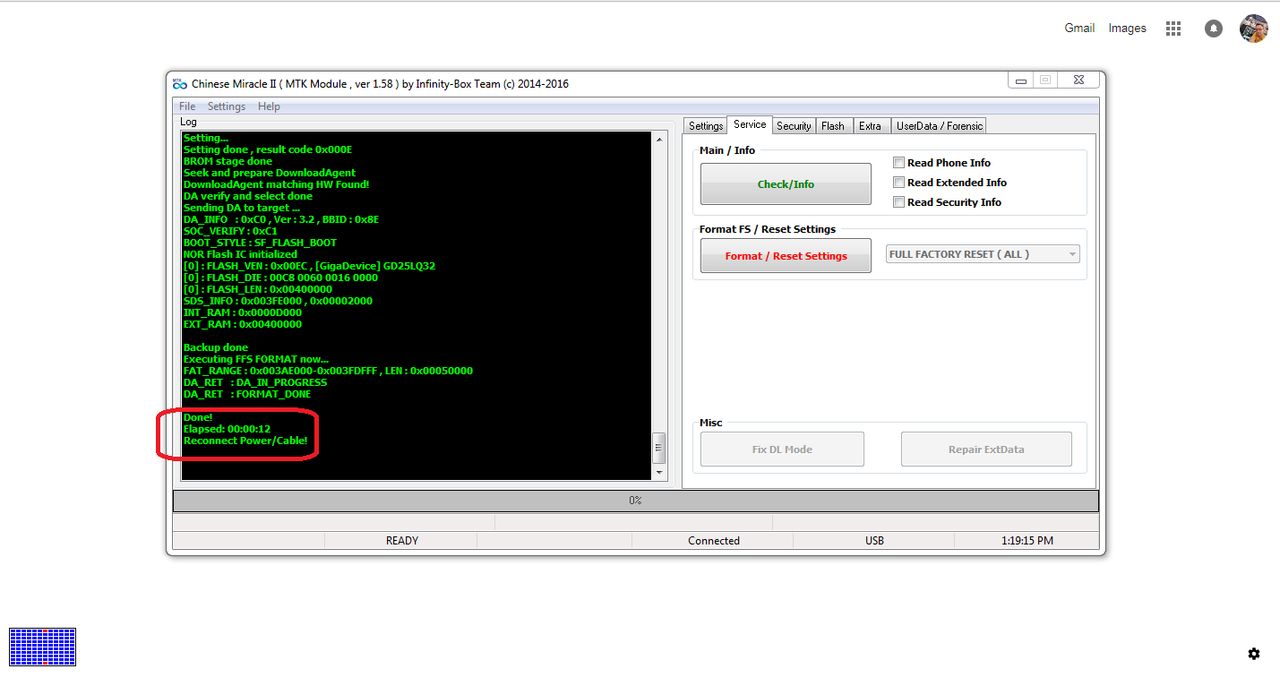Click the Format / Reset Settings button
This screenshot has width=1280, height=676.
pos(786,256)
